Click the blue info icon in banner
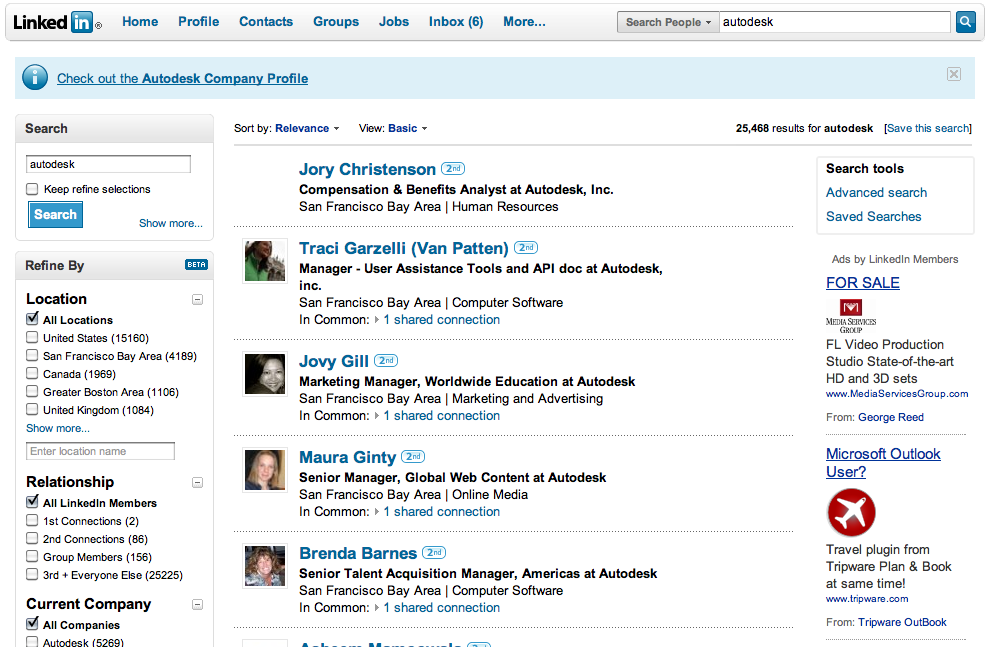The width and height of the screenshot is (985, 647). pyautogui.click(x=35, y=77)
